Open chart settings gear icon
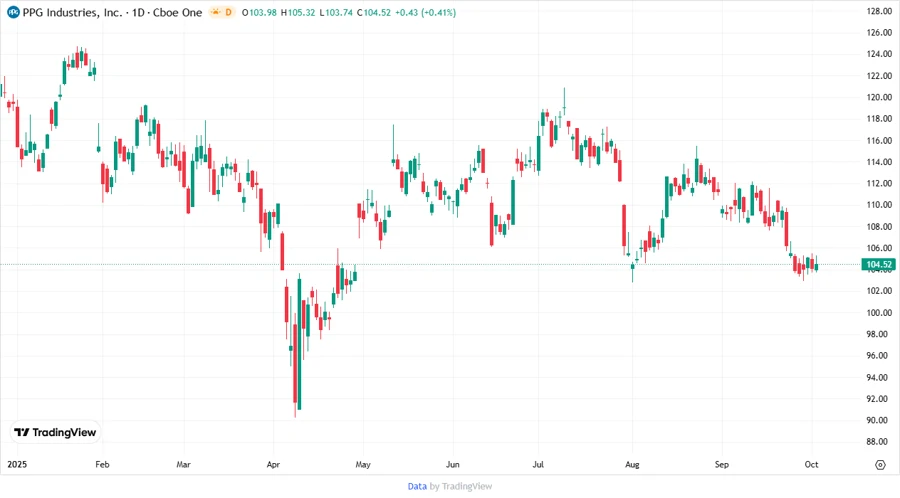Viewport: 900px width, 498px height. coord(880,465)
